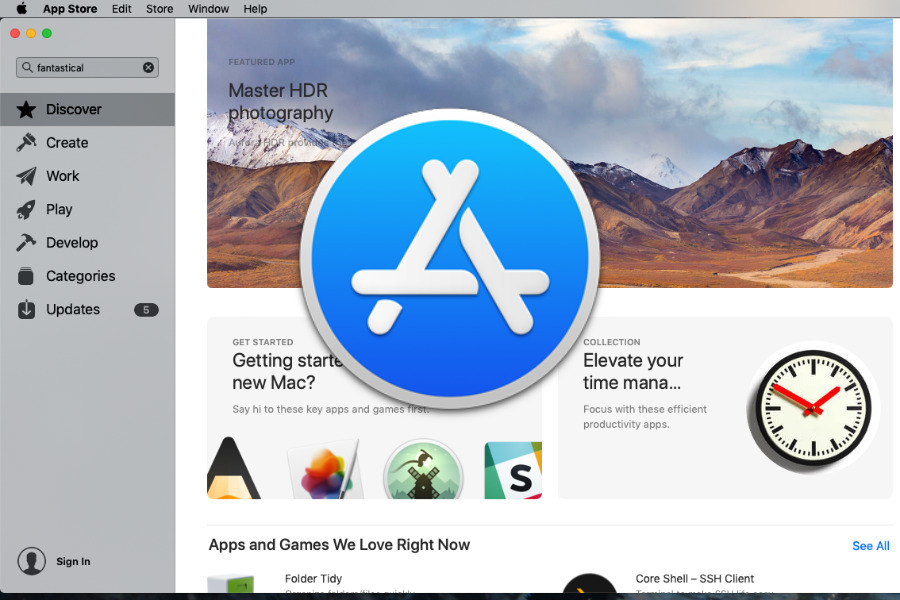Open the Core Shell – SSH Client listing
Viewport: 900px width, 600px height.
(695, 579)
